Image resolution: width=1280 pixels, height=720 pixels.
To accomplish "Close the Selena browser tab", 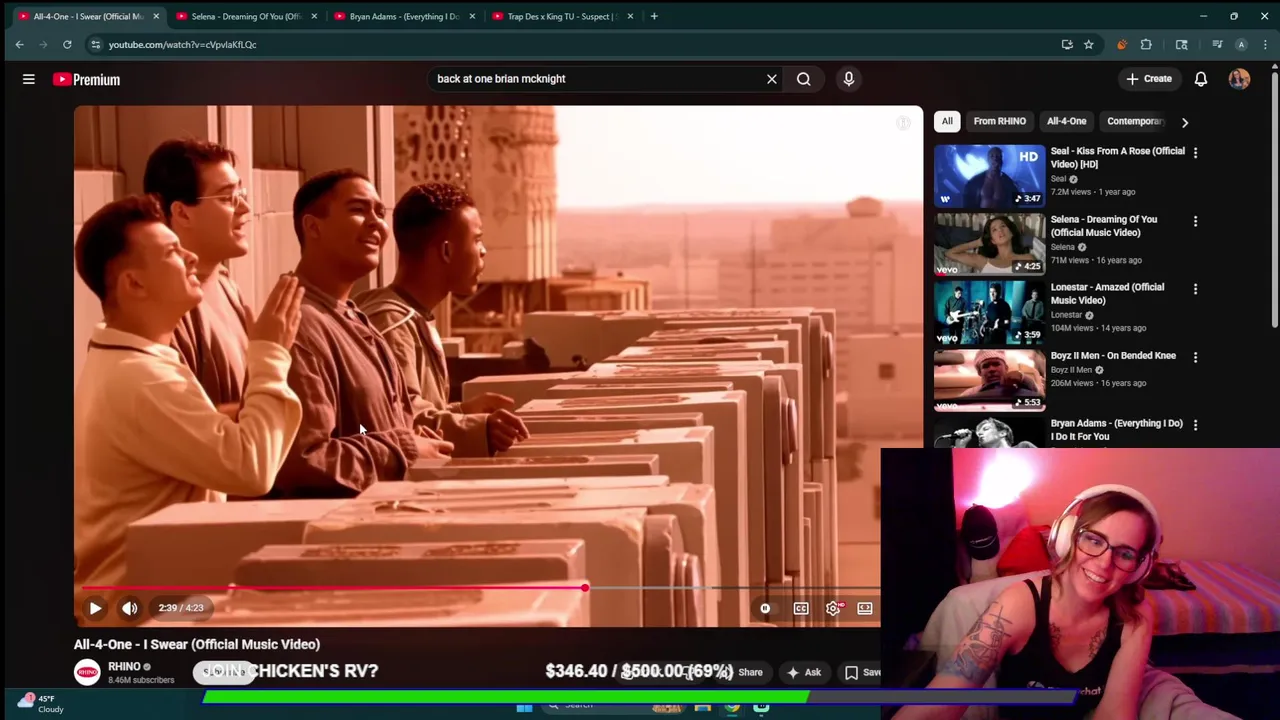I will pyautogui.click(x=314, y=16).
